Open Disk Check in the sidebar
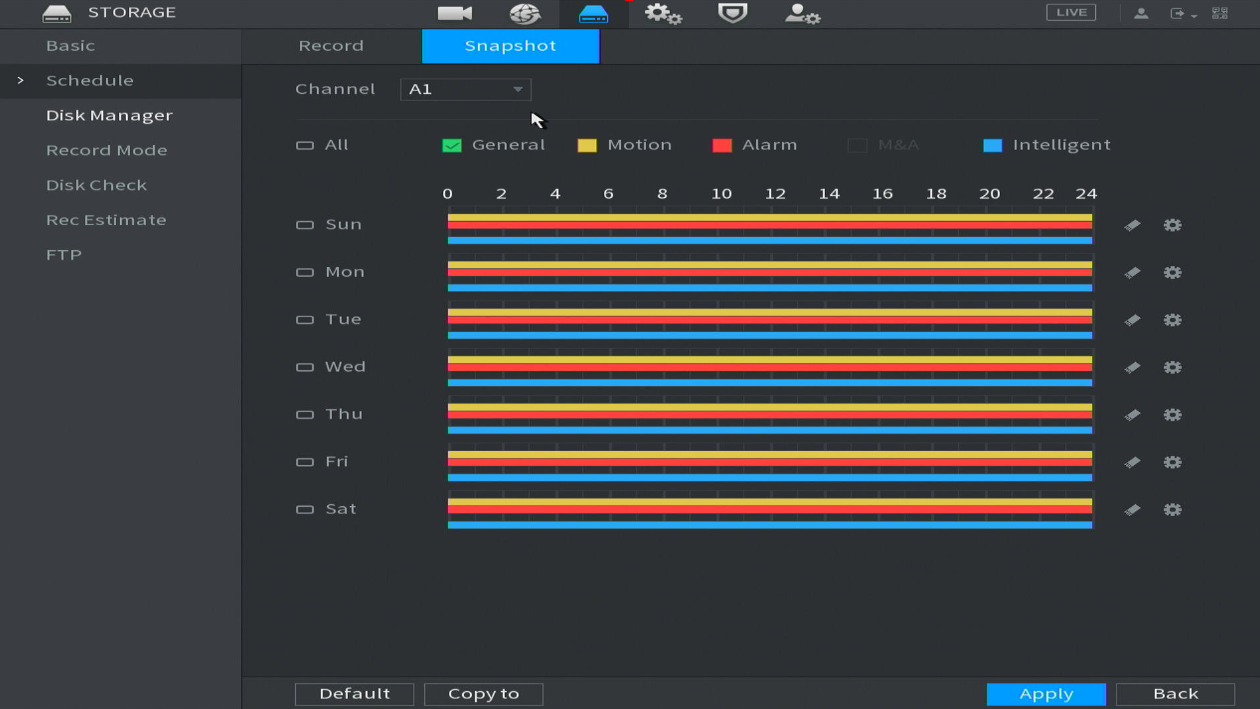This screenshot has height=709, width=1260. (96, 185)
